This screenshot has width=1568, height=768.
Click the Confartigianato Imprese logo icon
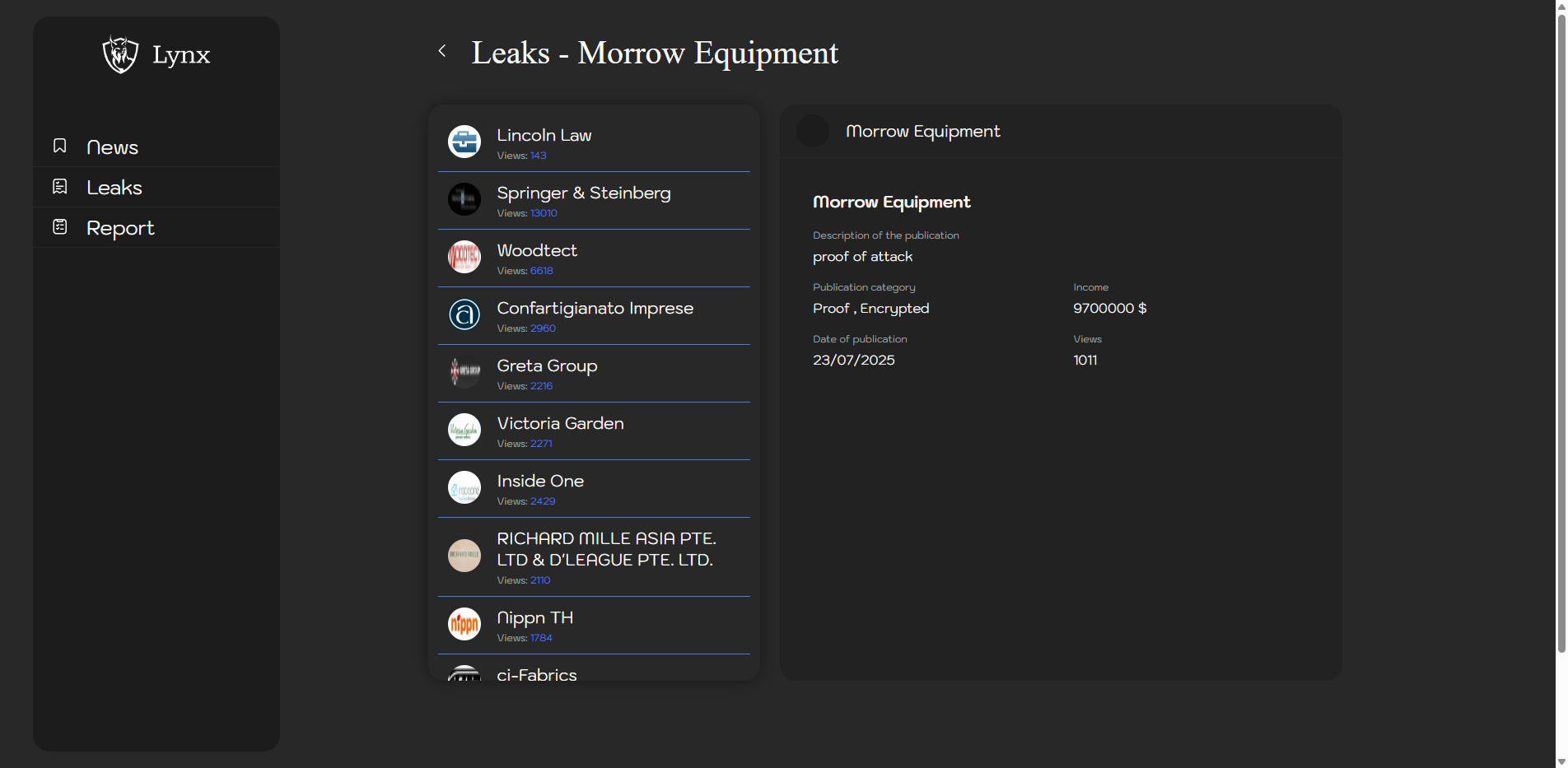click(464, 314)
